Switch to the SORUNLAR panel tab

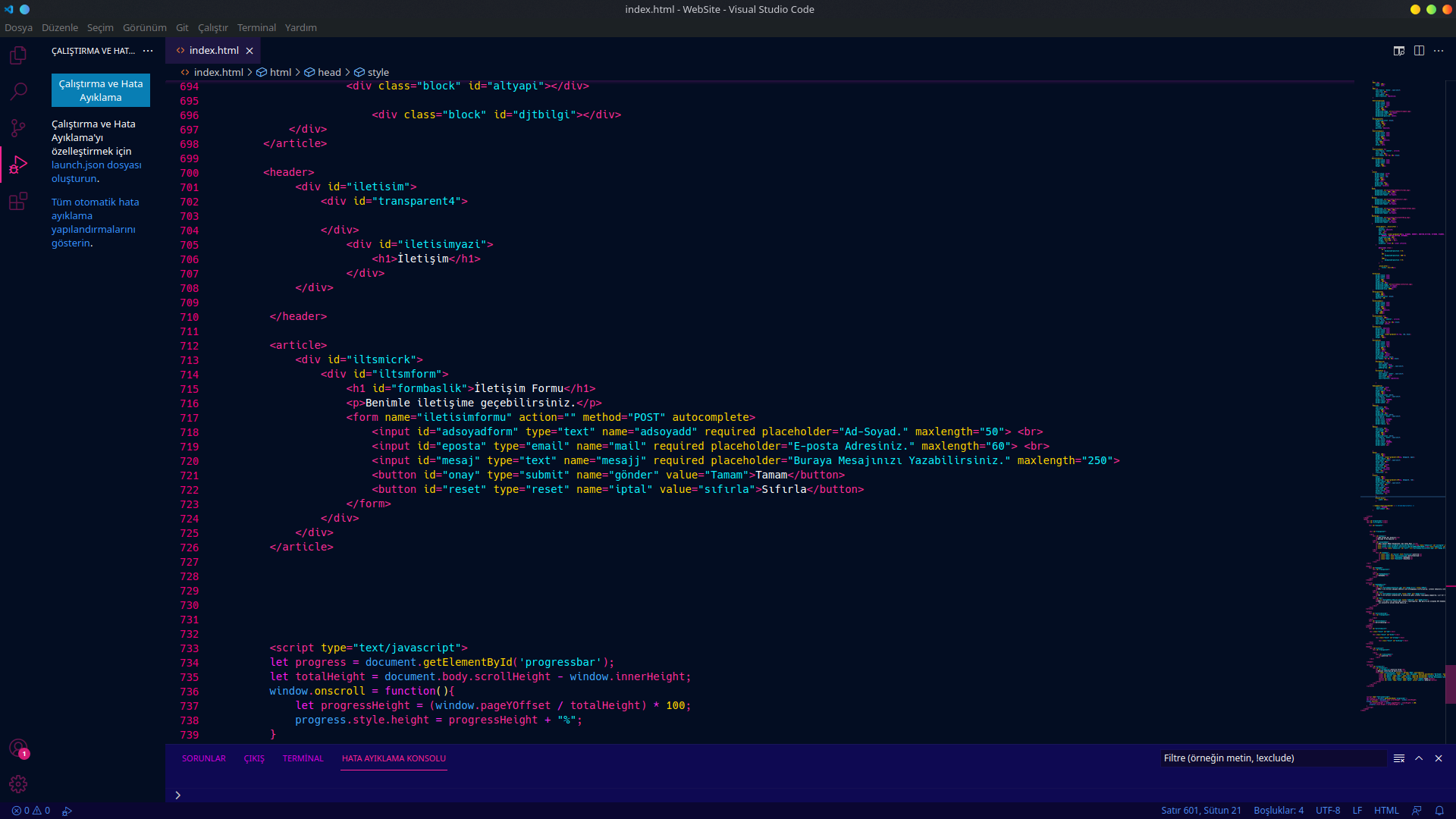coord(204,758)
